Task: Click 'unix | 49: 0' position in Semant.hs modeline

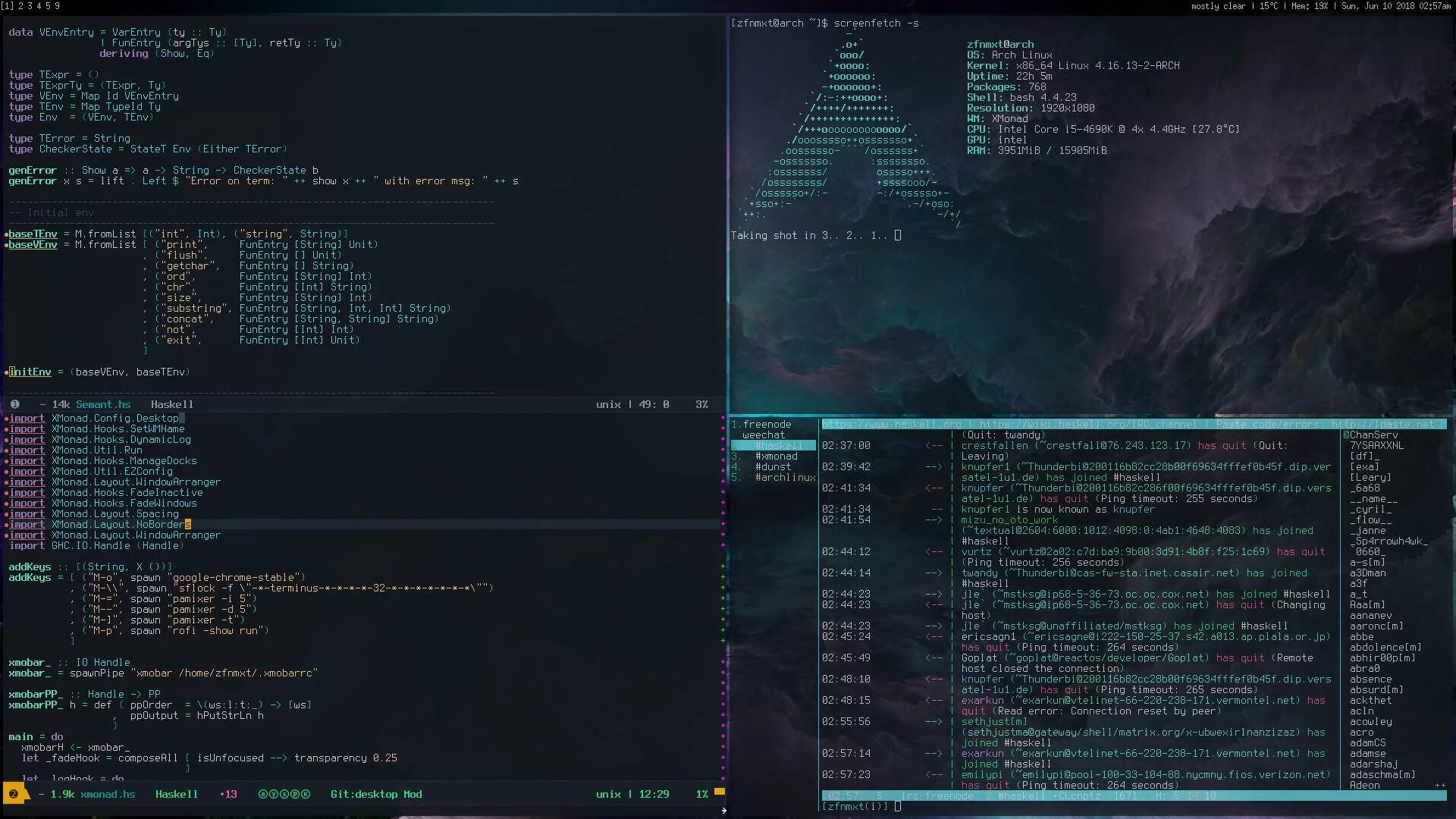Action: [x=632, y=404]
